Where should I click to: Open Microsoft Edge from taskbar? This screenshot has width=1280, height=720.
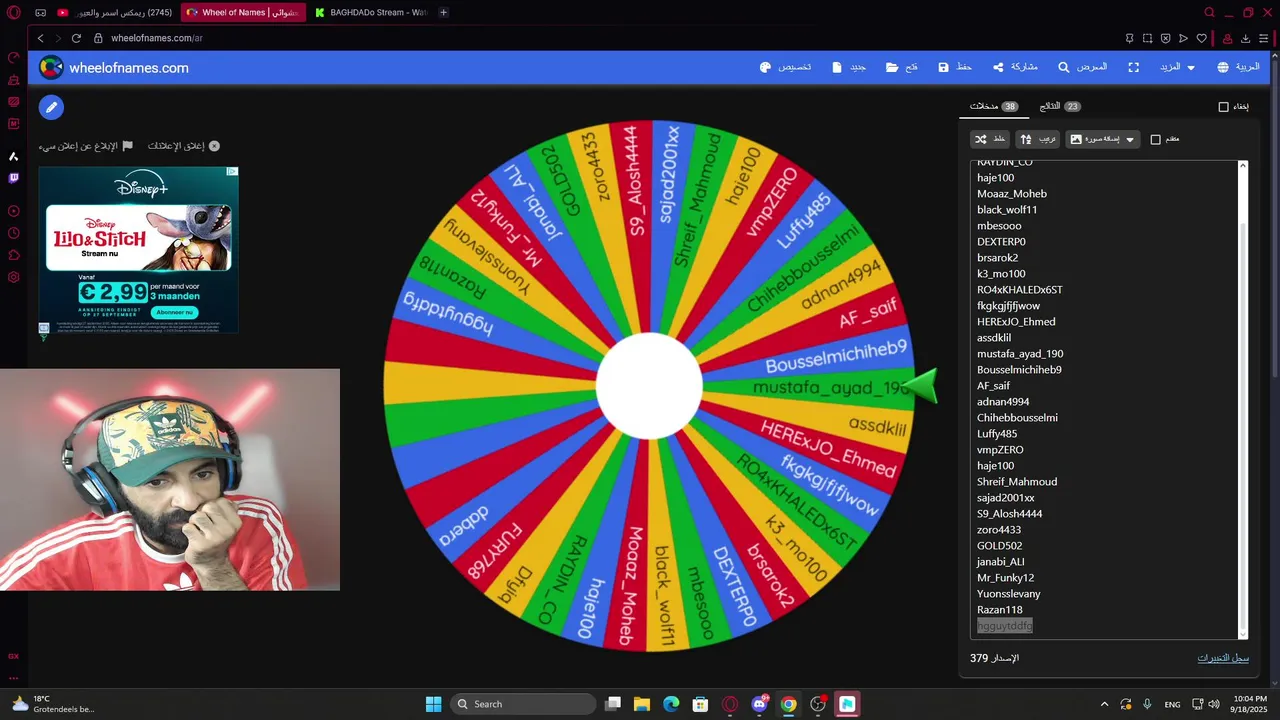[671, 704]
